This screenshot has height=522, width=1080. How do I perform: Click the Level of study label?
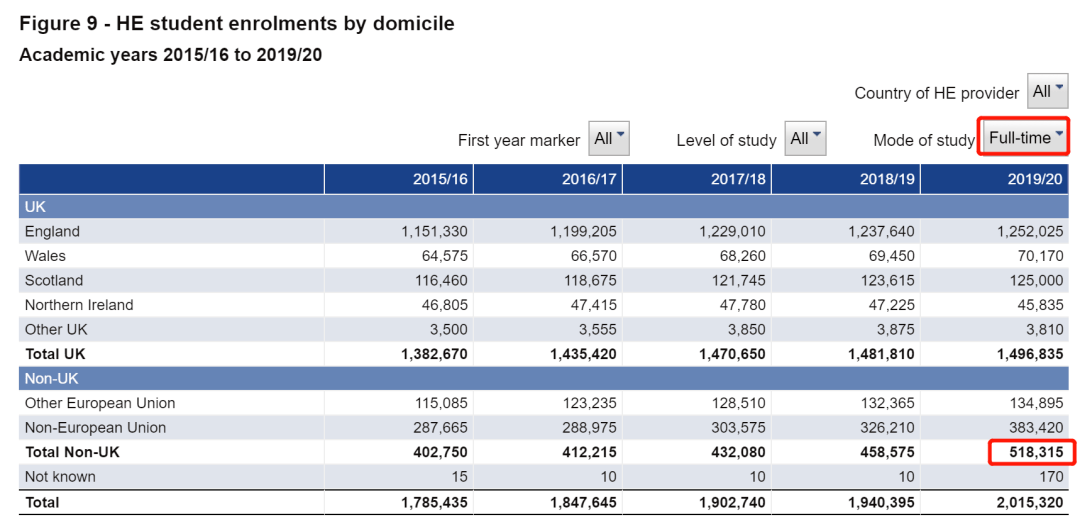coord(727,140)
